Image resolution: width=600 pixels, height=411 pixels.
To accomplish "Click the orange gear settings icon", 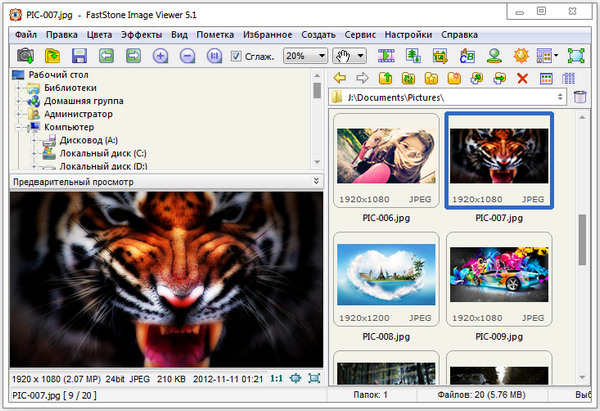I will [520, 56].
